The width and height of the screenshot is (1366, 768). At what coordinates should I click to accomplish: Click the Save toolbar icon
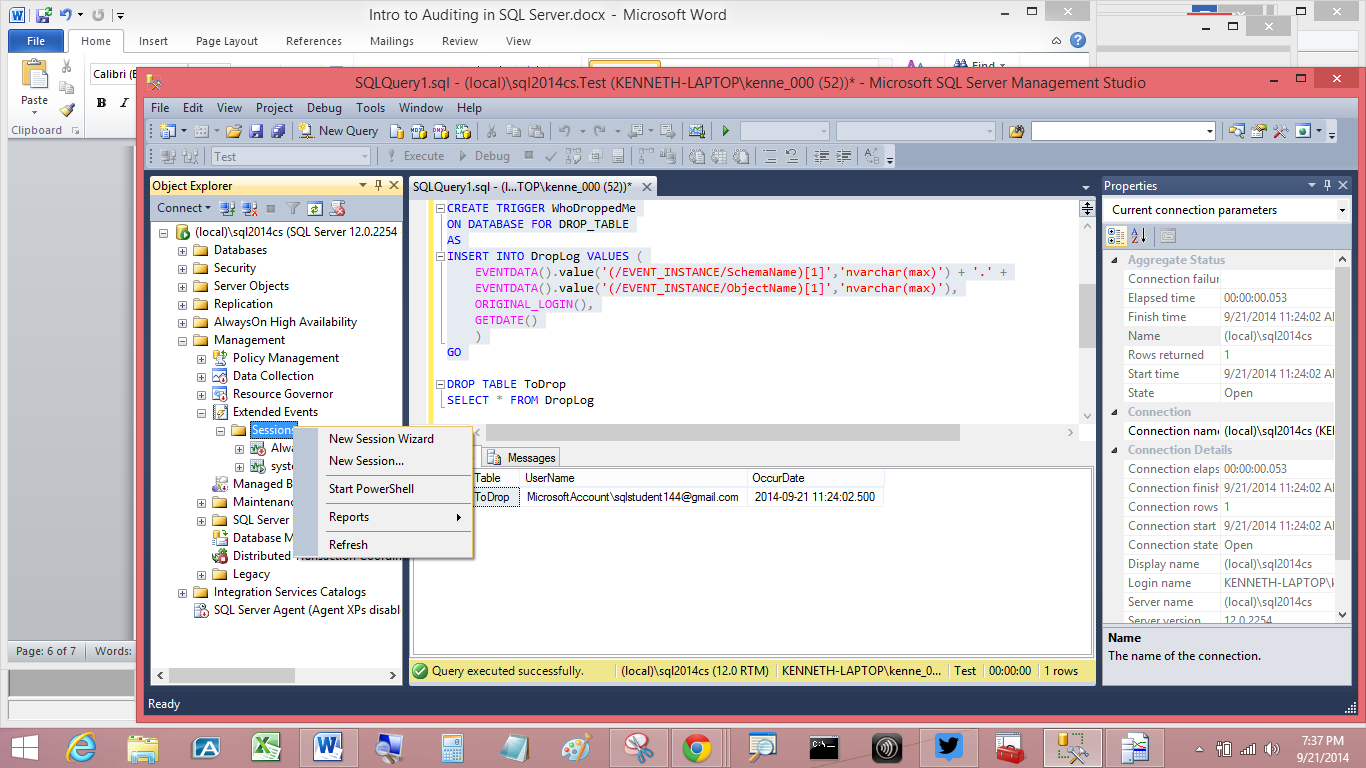[255, 131]
